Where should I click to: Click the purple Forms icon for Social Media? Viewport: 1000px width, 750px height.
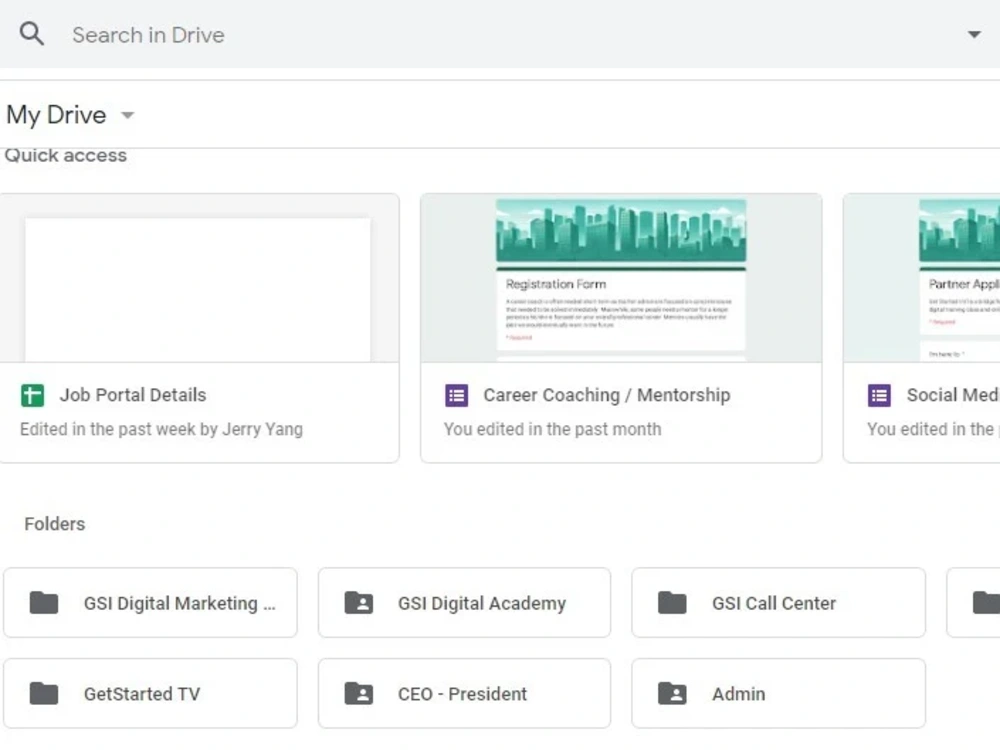pyautogui.click(x=879, y=395)
